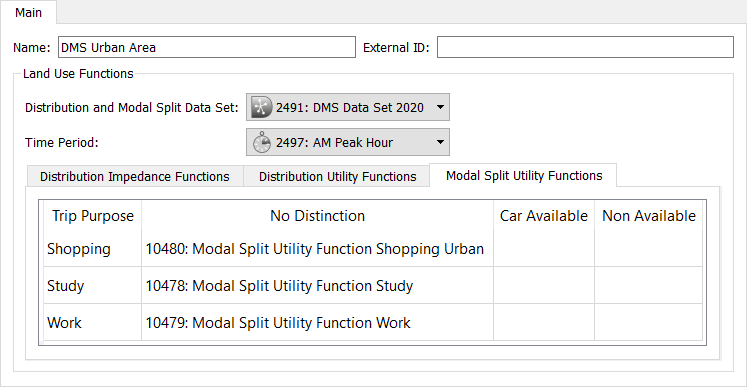Click the DMS Data Set network icon
The width and height of the screenshot is (747, 387).
point(262,107)
